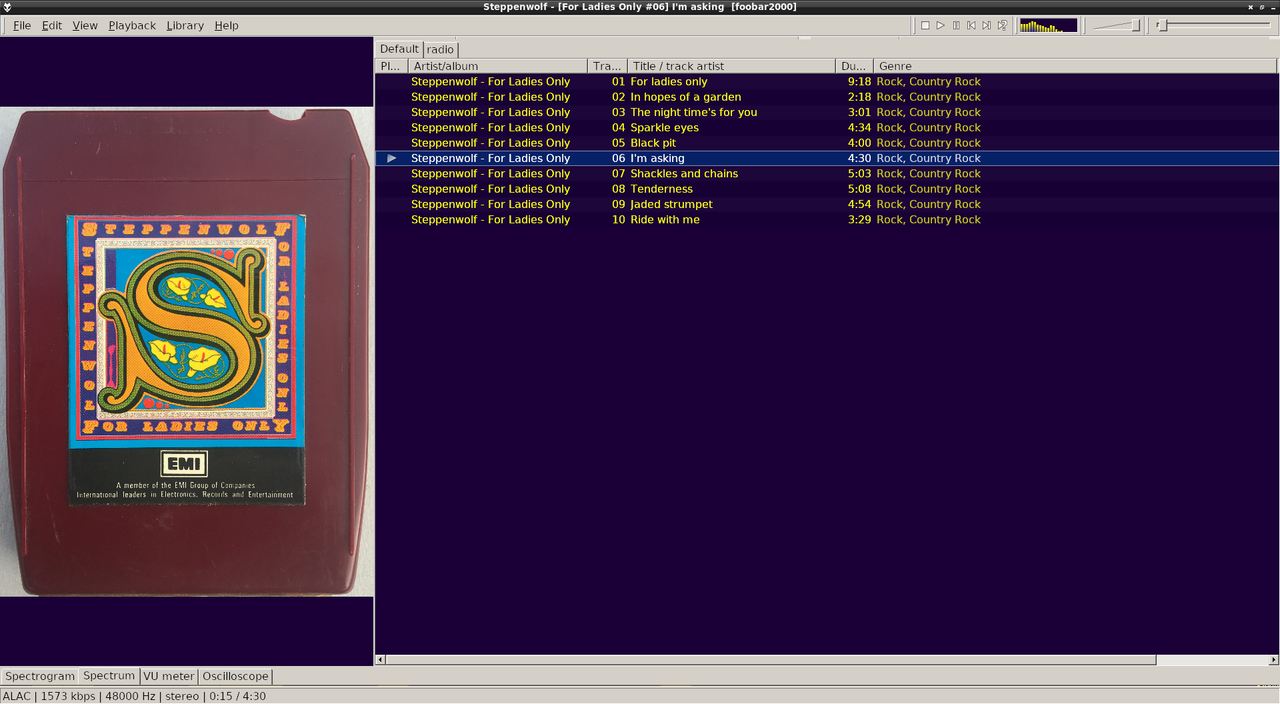
Task: Select track 07 Shackles and chains
Action: [x=827, y=174]
